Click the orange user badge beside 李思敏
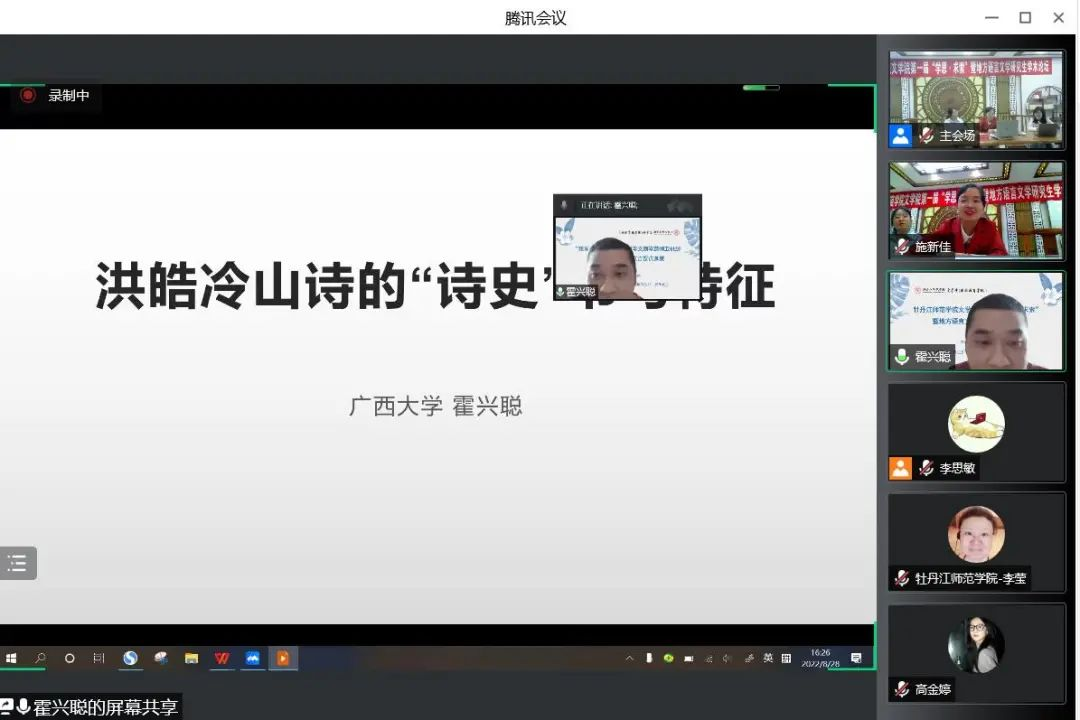The width and height of the screenshot is (1080, 720). click(x=901, y=467)
